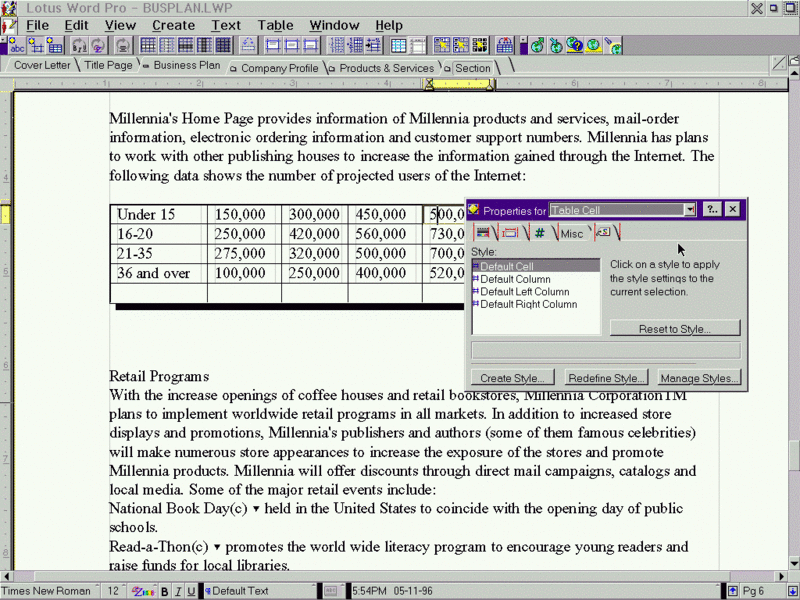The height and width of the screenshot is (600, 800).
Task: Click the globe with blue down arrow icon
Action: point(556,46)
